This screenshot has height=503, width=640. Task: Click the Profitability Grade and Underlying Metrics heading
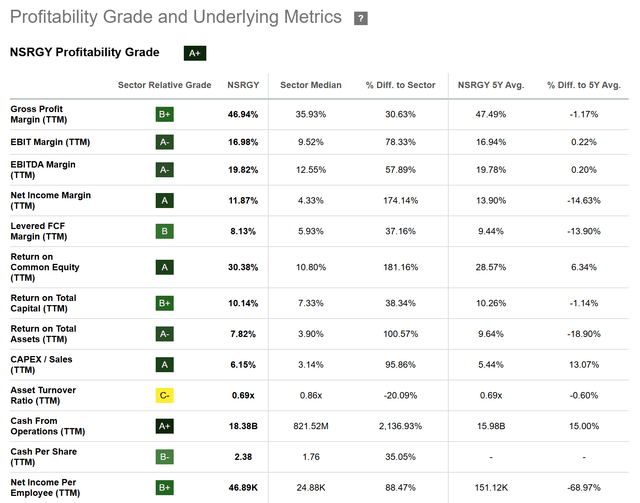tap(176, 18)
